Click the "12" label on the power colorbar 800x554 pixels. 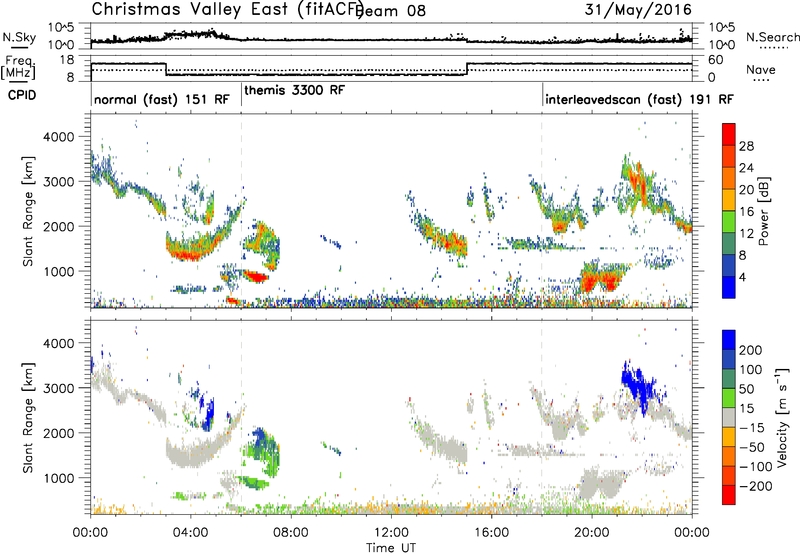pyautogui.click(x=746, y=233)
